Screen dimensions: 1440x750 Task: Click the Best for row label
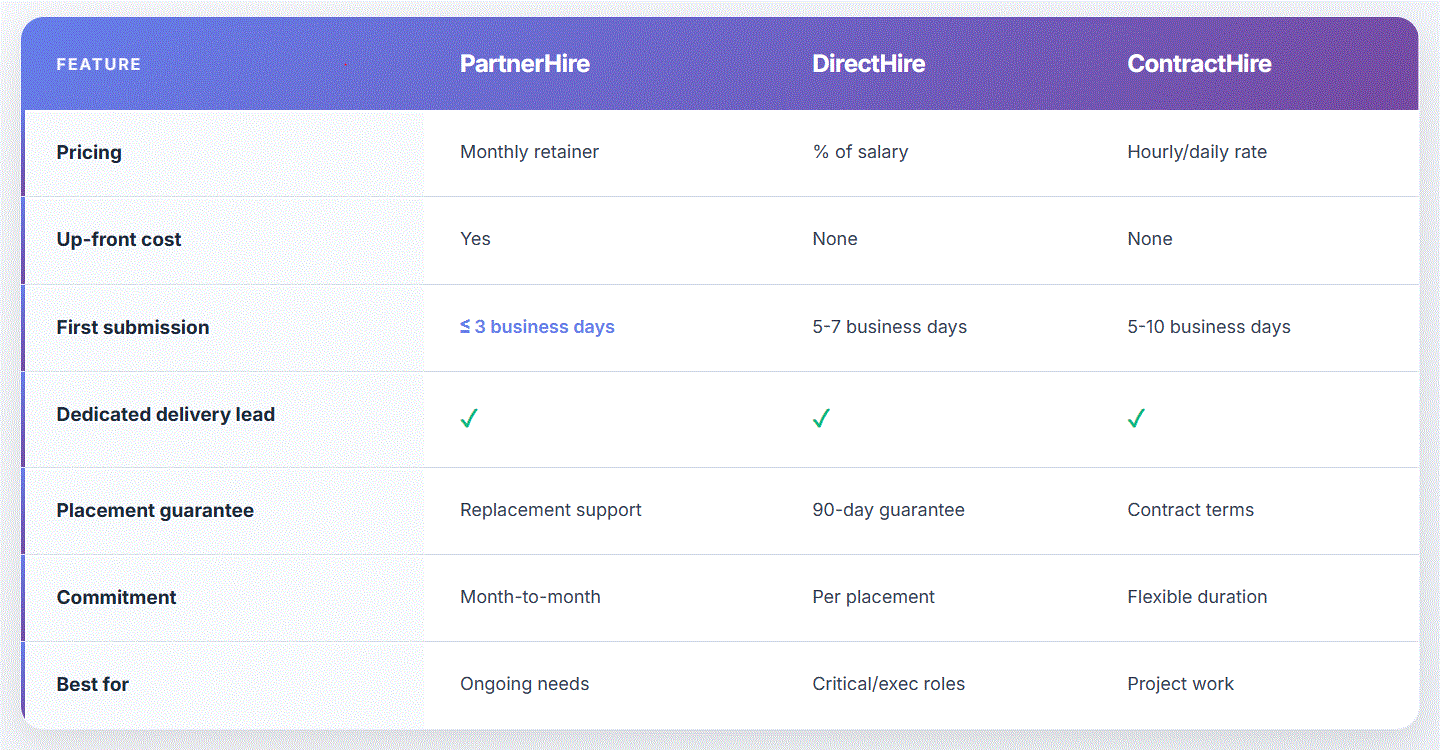tap(93, 685)
